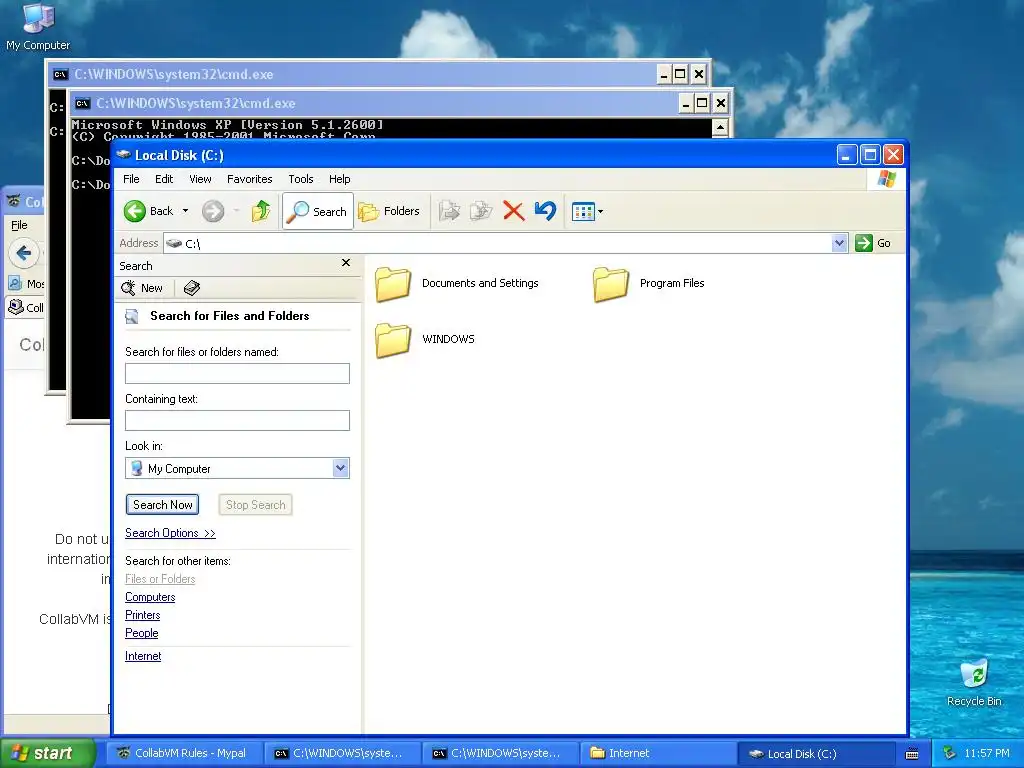The height and width of the screenshot is (768, 1024).
Task: Click the People search link
Action: point(142,633)
